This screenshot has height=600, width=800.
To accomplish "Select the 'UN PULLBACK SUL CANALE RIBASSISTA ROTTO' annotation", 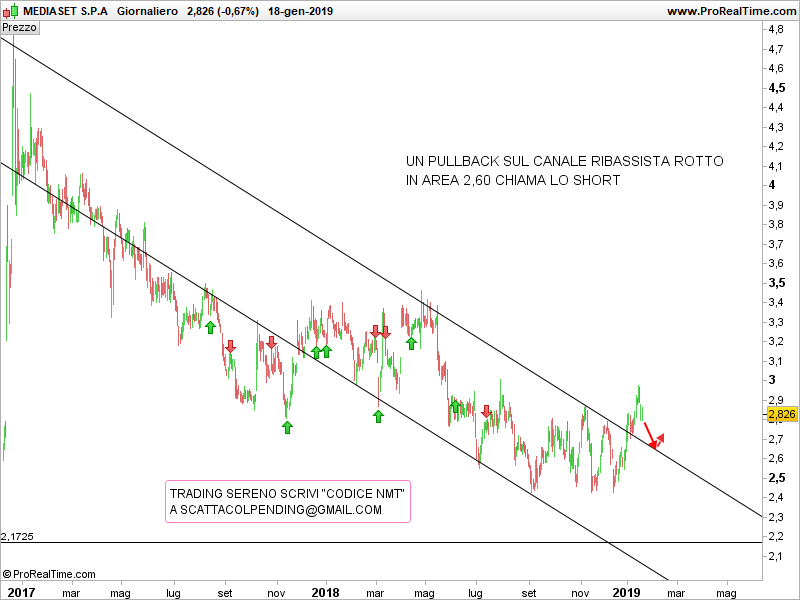I will click(x=564, y=161).
